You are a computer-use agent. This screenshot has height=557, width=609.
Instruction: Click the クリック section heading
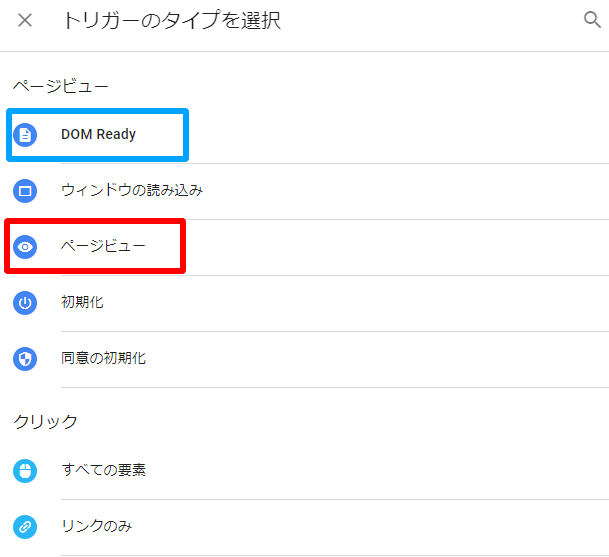[x=45, y=421]
